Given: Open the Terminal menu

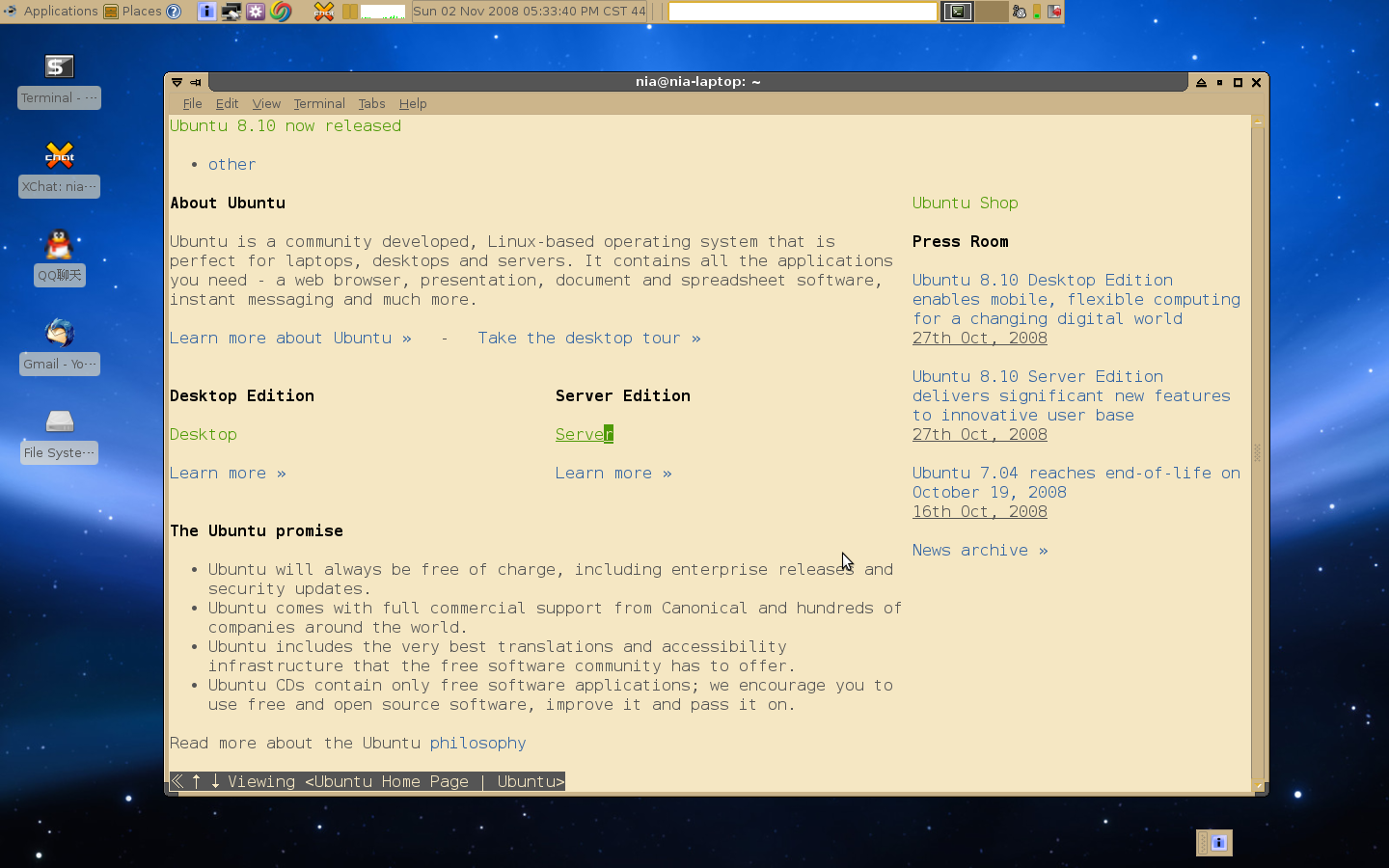Looking at the screenshot, I should (x=319, y=103).
